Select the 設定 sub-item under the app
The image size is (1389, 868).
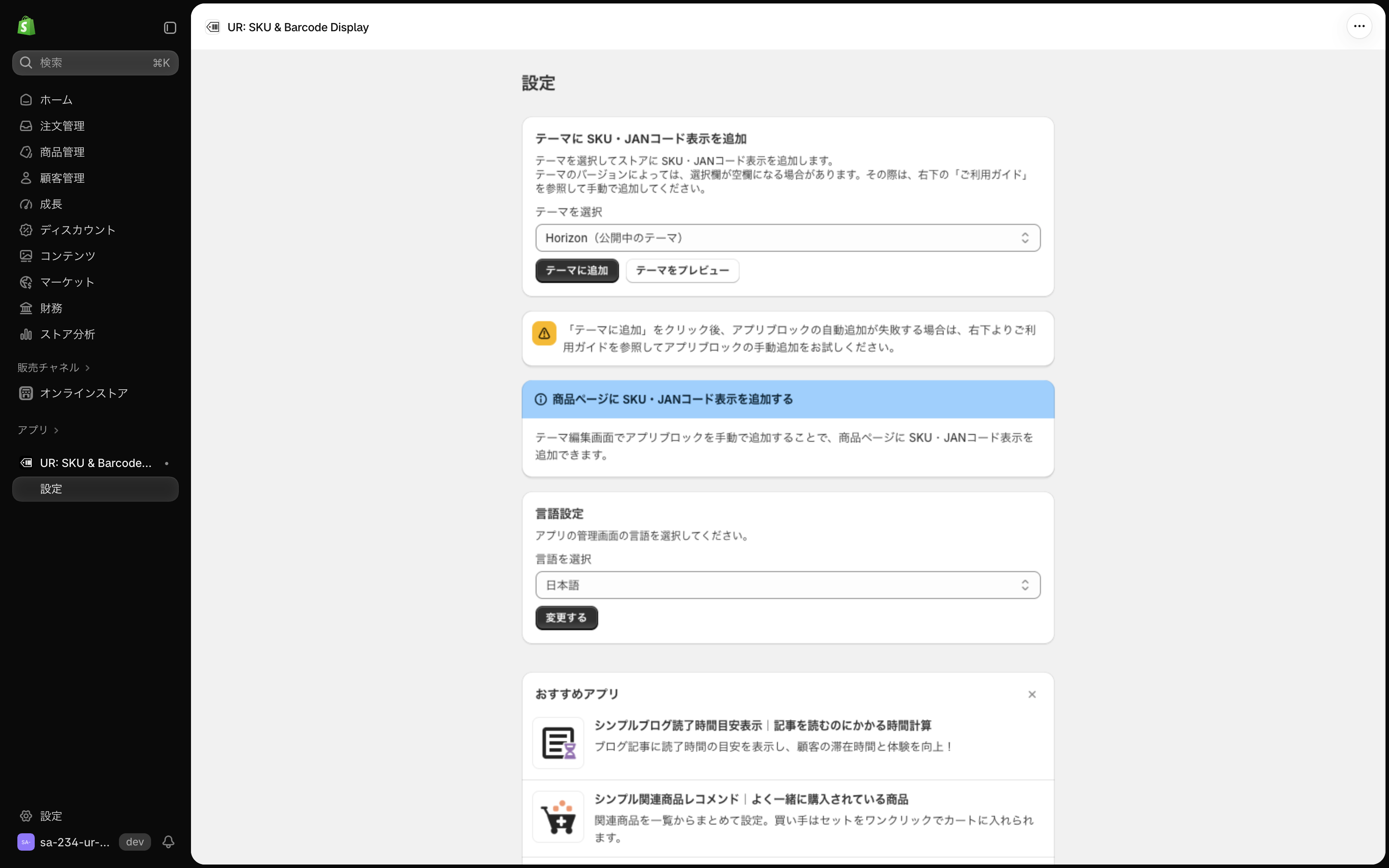pyautogui.click(x=95, y=489)
